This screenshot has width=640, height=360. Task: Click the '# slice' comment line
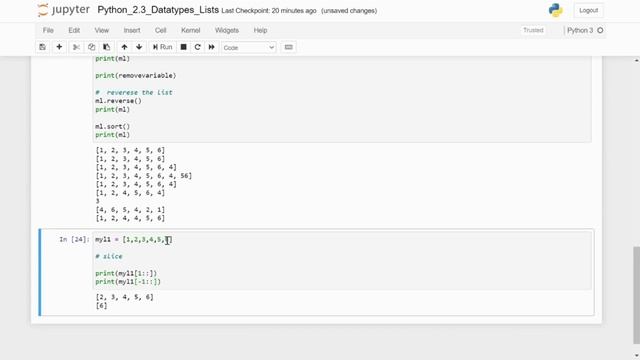(x=109, y=256)
